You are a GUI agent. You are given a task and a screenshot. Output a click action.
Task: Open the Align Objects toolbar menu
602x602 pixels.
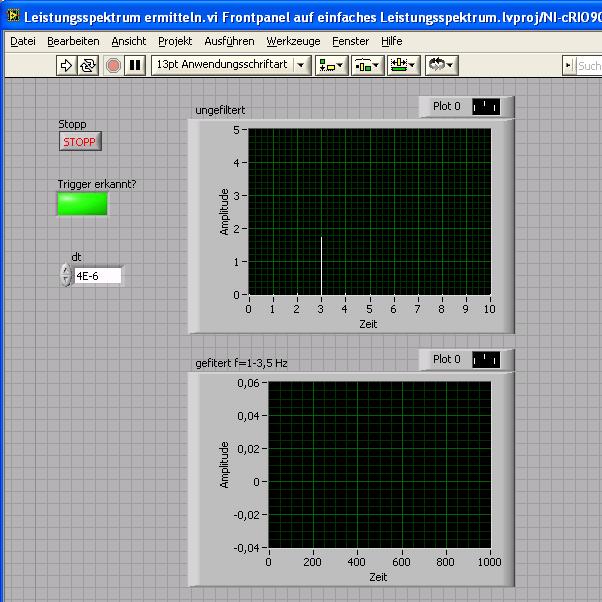(x=331, y=65)
